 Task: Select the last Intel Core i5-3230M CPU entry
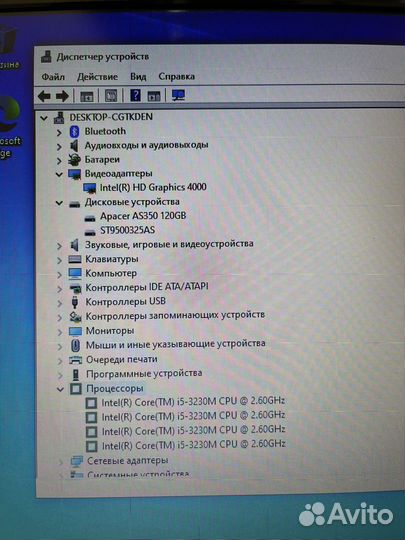(x=194, y=445)
